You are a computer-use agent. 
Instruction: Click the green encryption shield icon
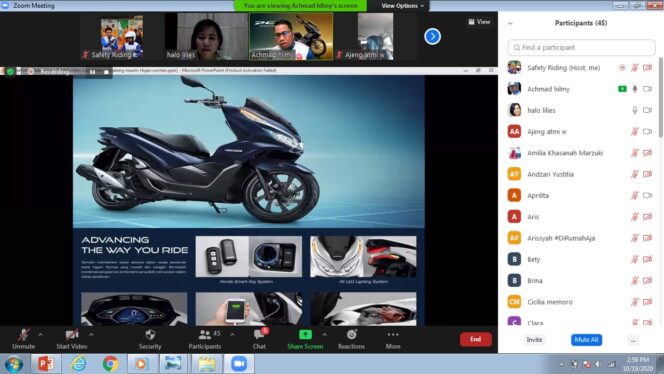pyautogui.click(x=11, y=72)
